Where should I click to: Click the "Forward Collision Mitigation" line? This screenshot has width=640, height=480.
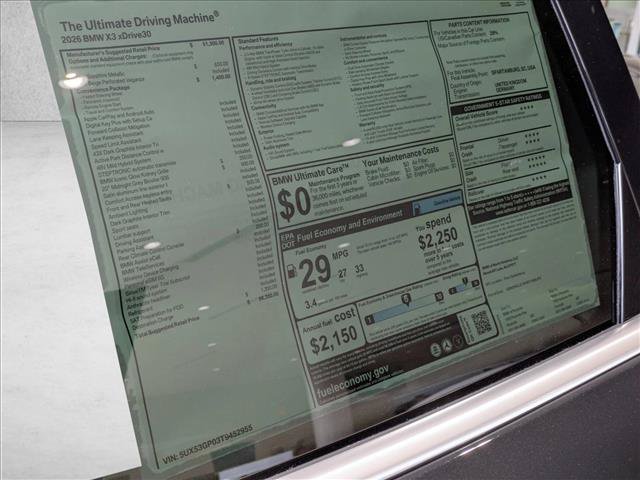point(119,129)
